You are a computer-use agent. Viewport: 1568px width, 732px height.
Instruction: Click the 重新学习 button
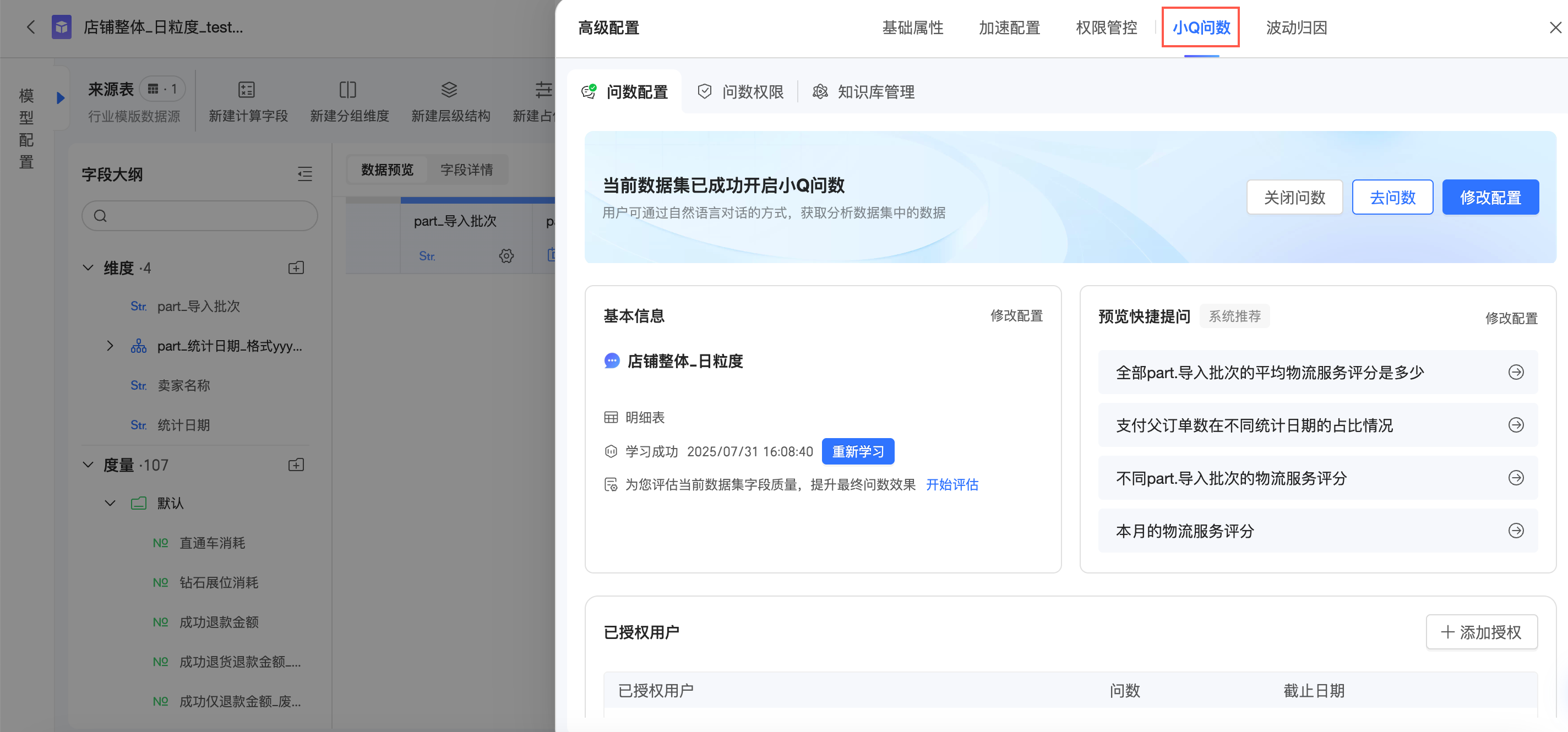(x=857, y=451)
